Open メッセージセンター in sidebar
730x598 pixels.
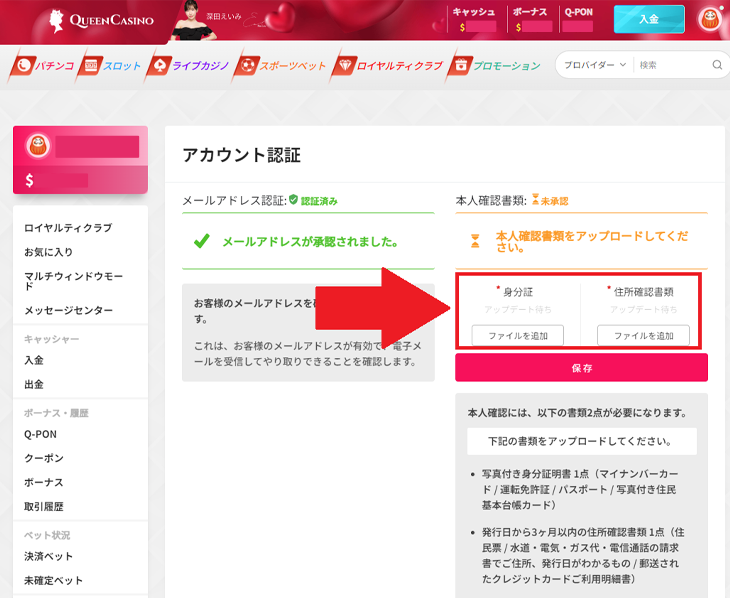(x=69, y=310)
